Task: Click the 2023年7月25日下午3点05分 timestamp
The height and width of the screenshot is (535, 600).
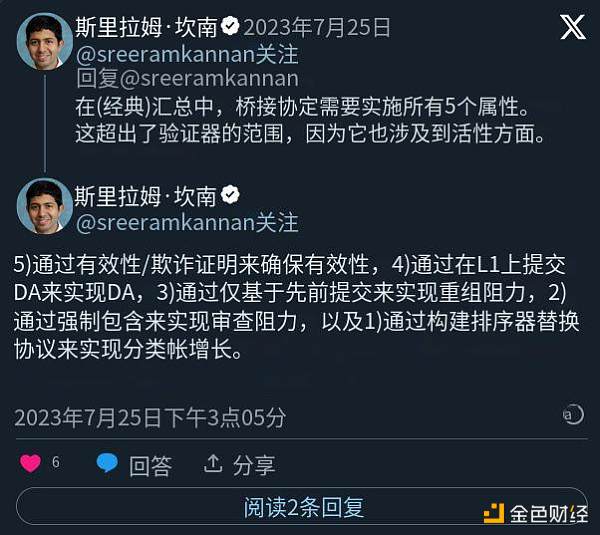Action: 150,416
